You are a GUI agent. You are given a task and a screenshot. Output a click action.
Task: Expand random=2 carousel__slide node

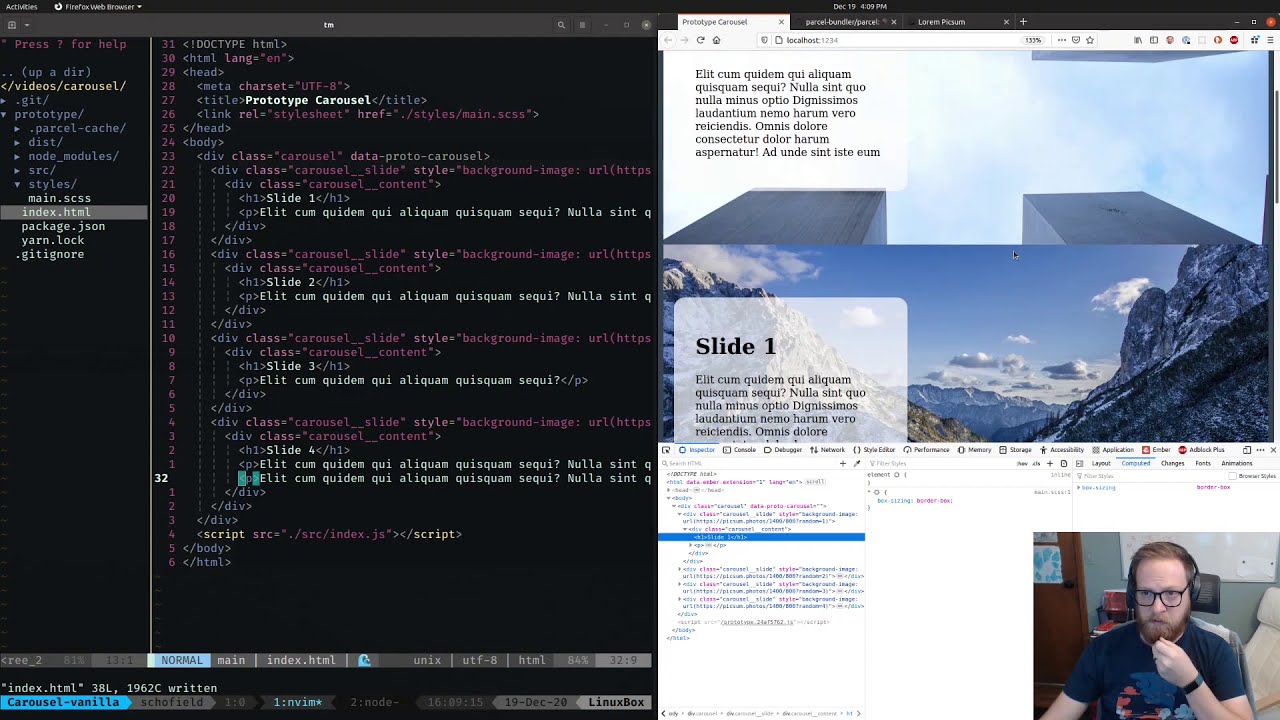click(680, 569)
